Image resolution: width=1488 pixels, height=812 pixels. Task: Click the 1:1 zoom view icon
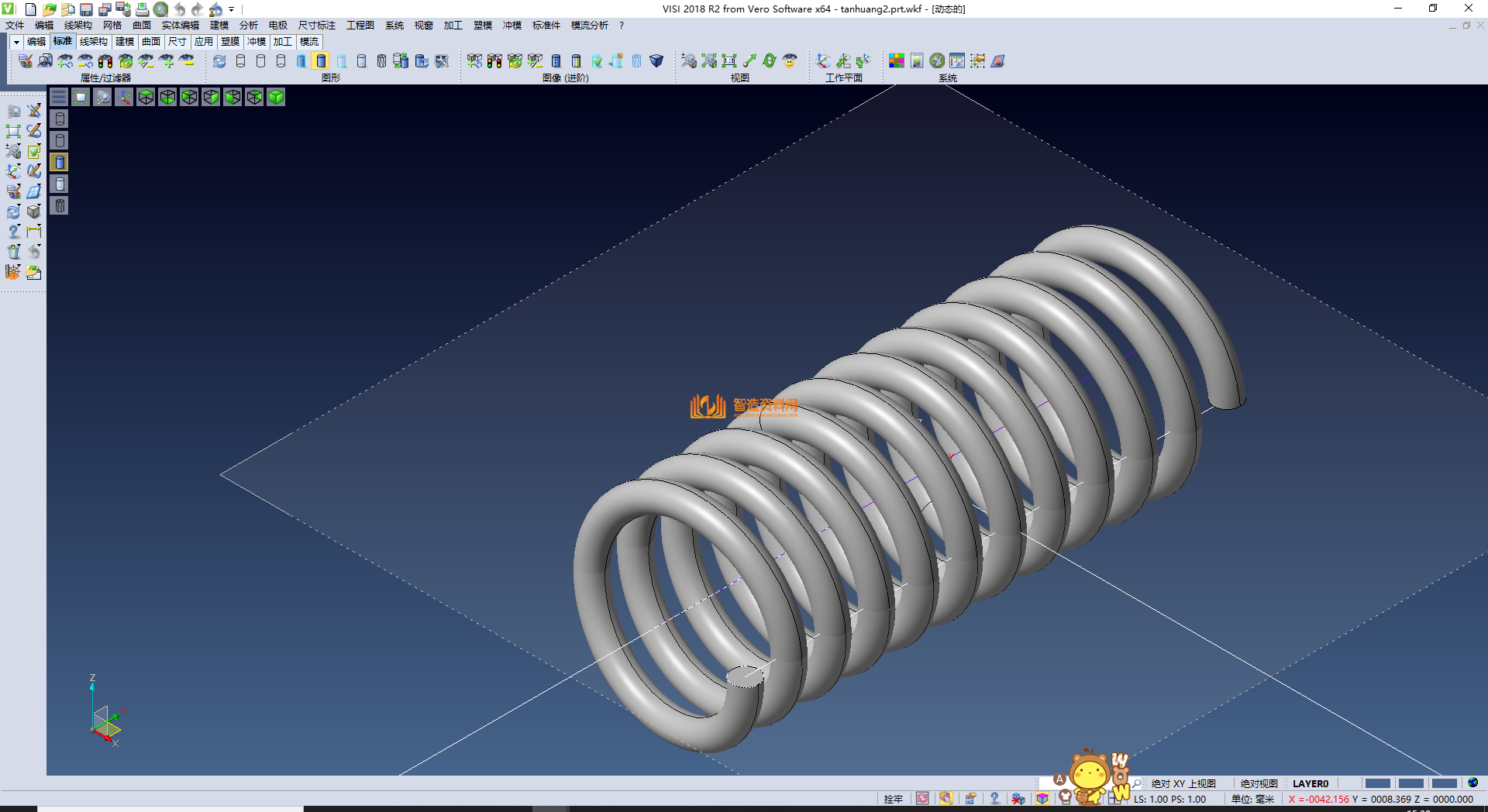coord(729,60)
